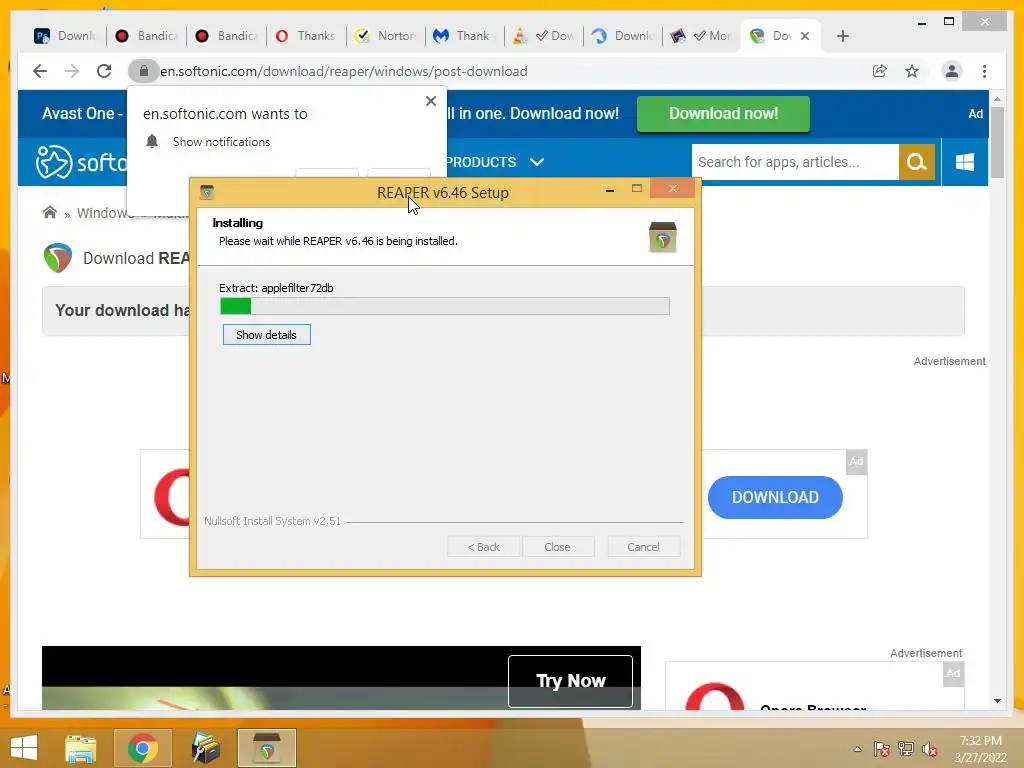Click the browser forward arrow
The height and width of the screenshot is (768, 1024).
pyautogui.click(x=72, y=71)
